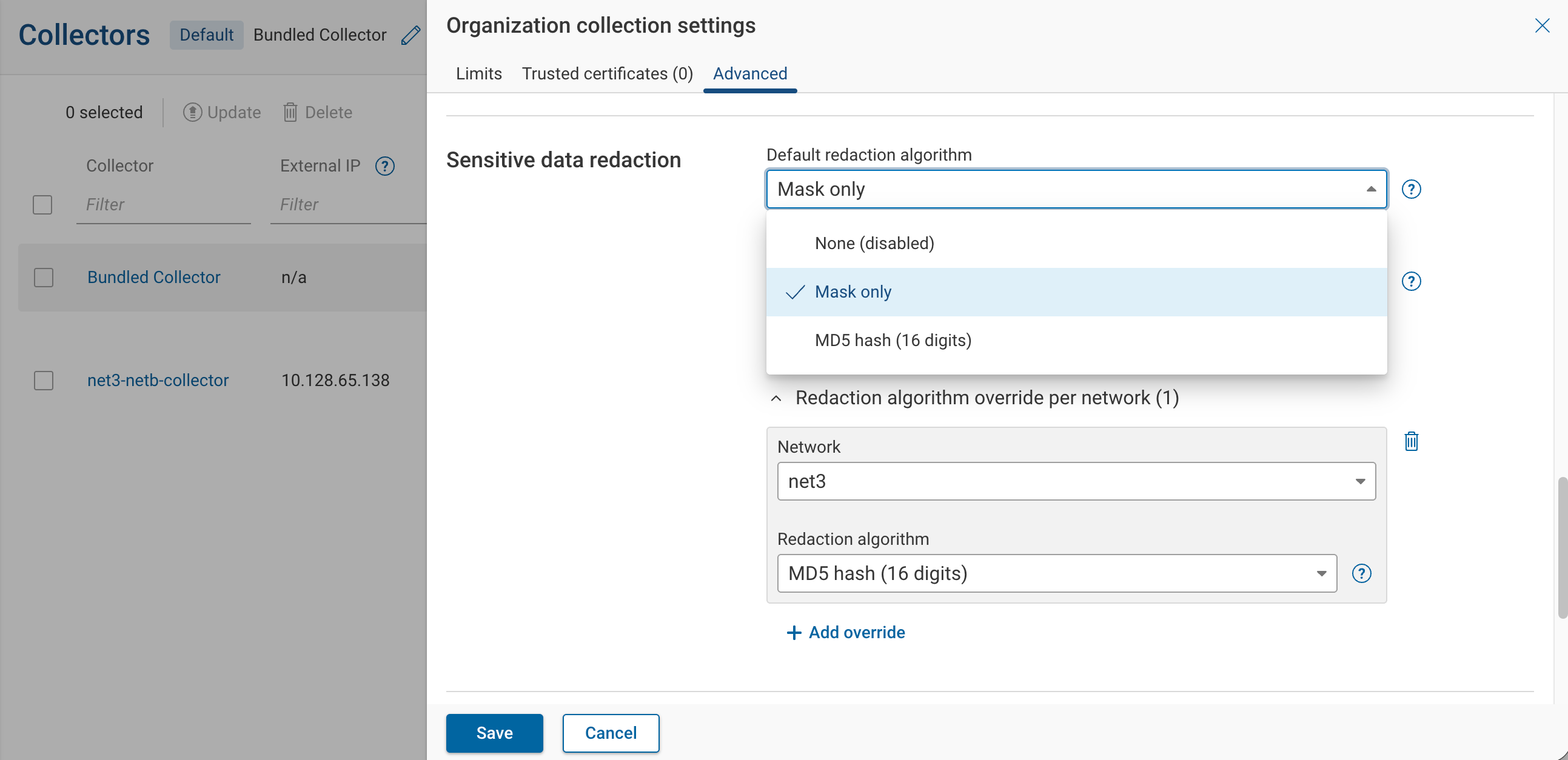Open the Network net3 dropdown
This screenshot has height=760, width=1568.
tap(1076, 481)
